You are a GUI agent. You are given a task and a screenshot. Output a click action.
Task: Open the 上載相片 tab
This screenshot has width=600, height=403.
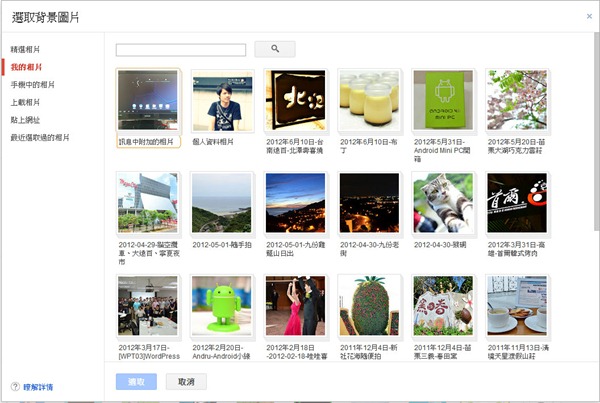click(25, 102)
